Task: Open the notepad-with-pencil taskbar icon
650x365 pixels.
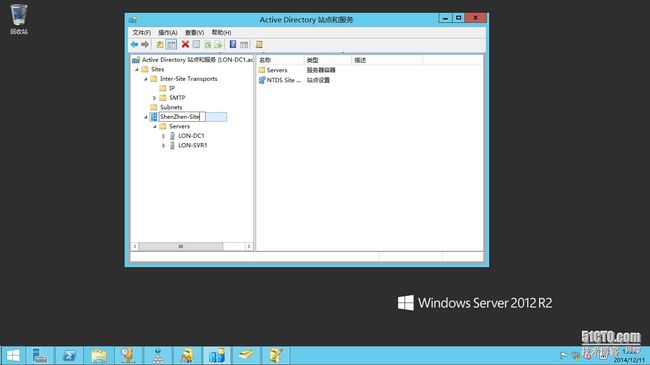Action: click(x=275, y=355)
